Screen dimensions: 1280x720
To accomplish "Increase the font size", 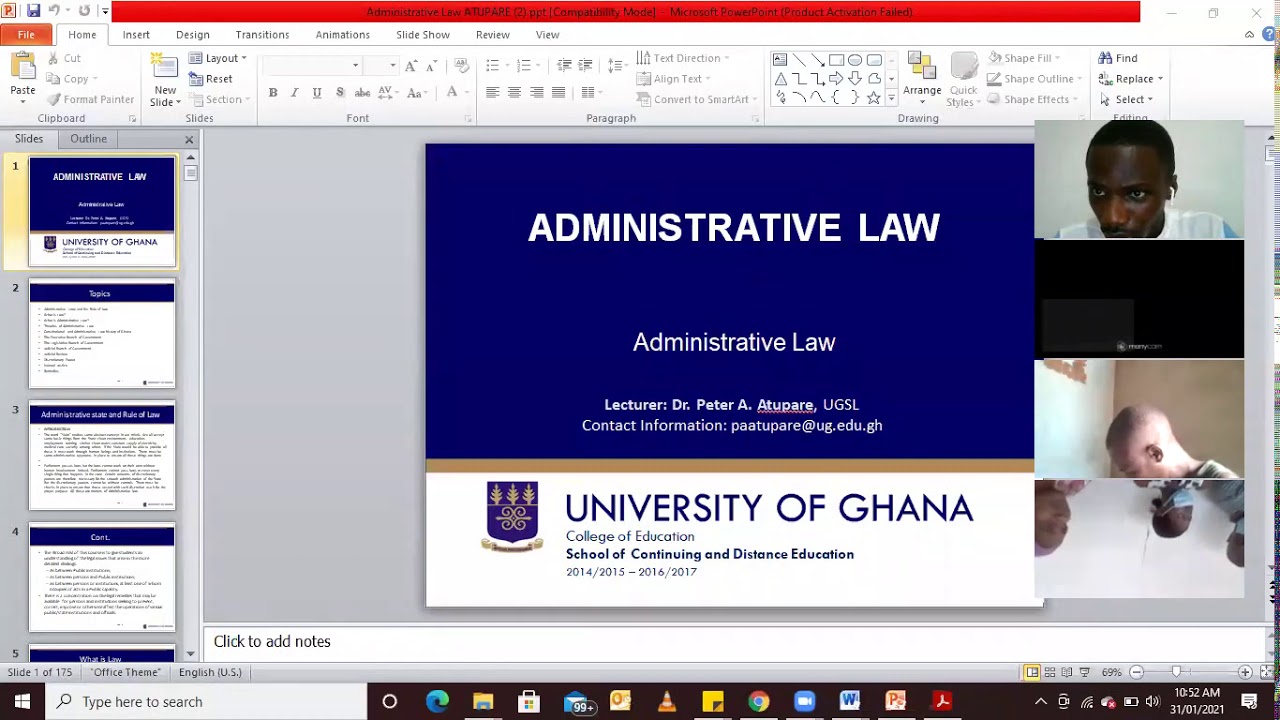I will pos(411,65).
